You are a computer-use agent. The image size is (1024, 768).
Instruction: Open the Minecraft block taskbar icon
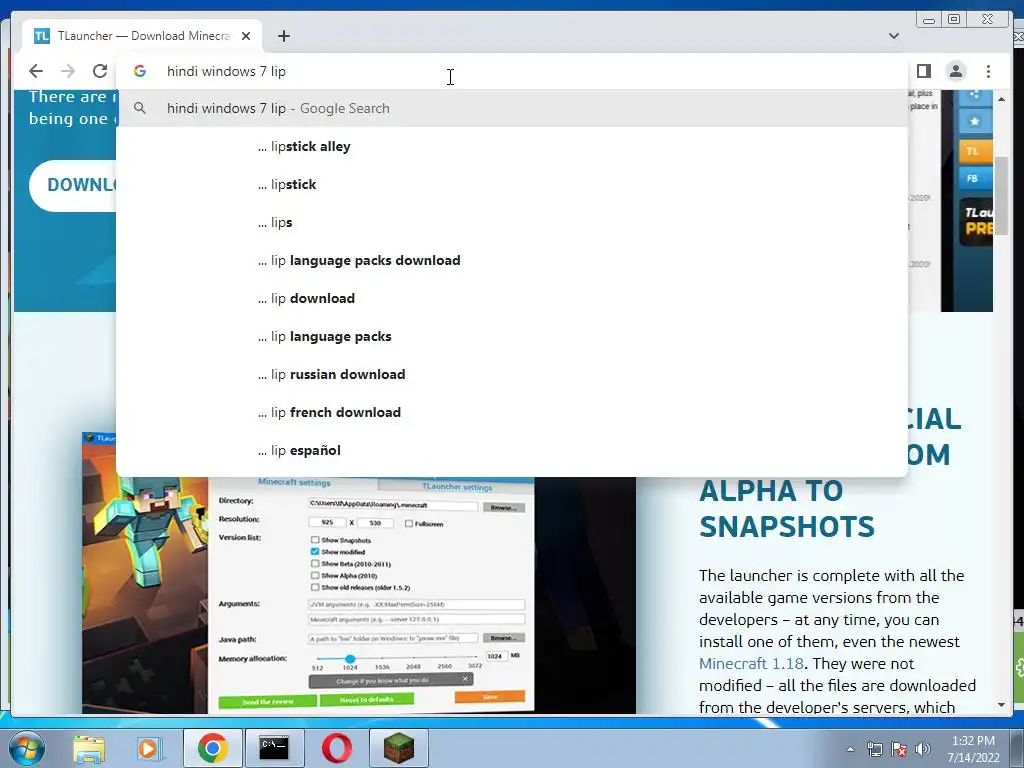pos(399,748)
